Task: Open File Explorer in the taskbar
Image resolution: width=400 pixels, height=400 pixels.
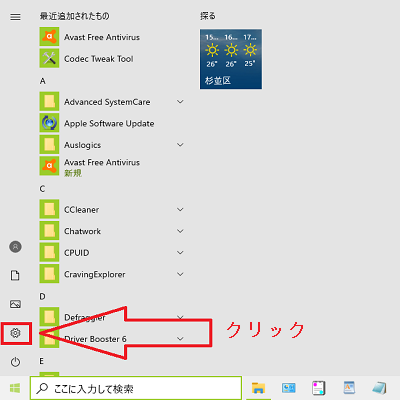Action: coord(258,388)
